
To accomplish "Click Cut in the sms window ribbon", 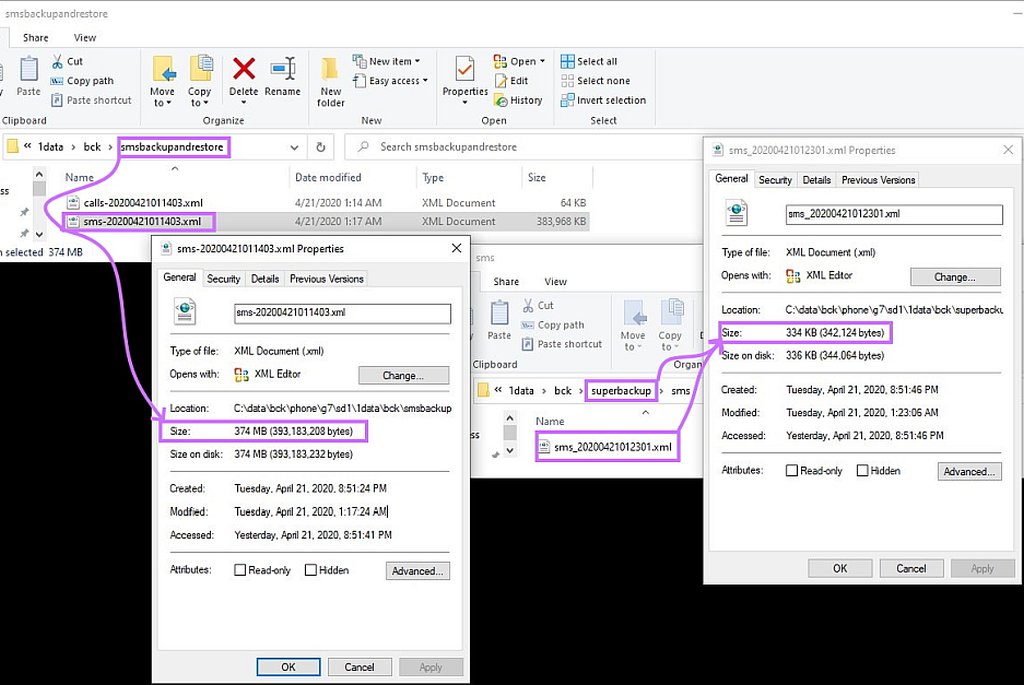I will pos(537,305).
